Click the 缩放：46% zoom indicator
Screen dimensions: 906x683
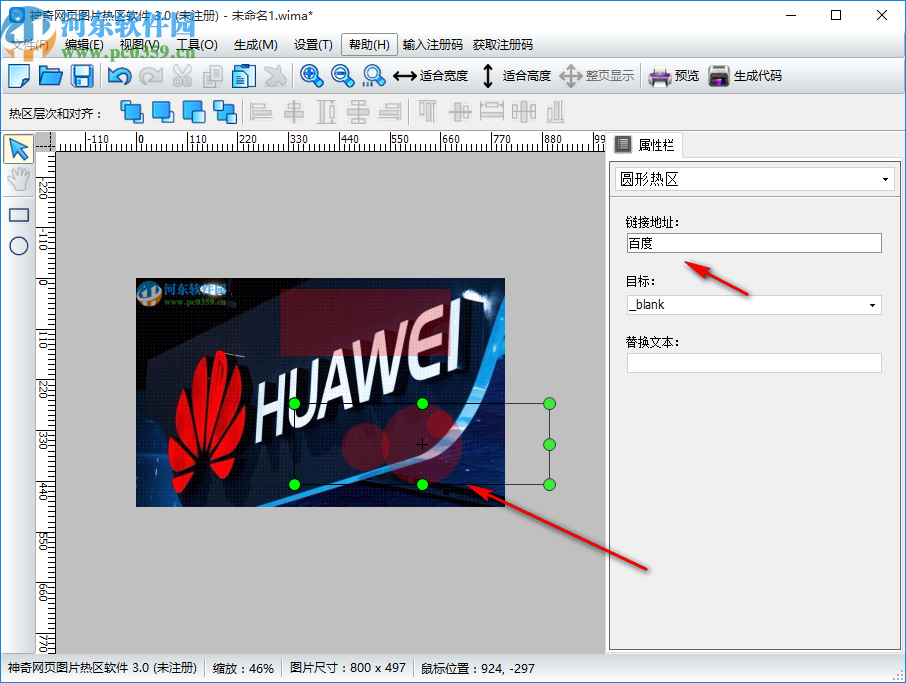[244, 668]
